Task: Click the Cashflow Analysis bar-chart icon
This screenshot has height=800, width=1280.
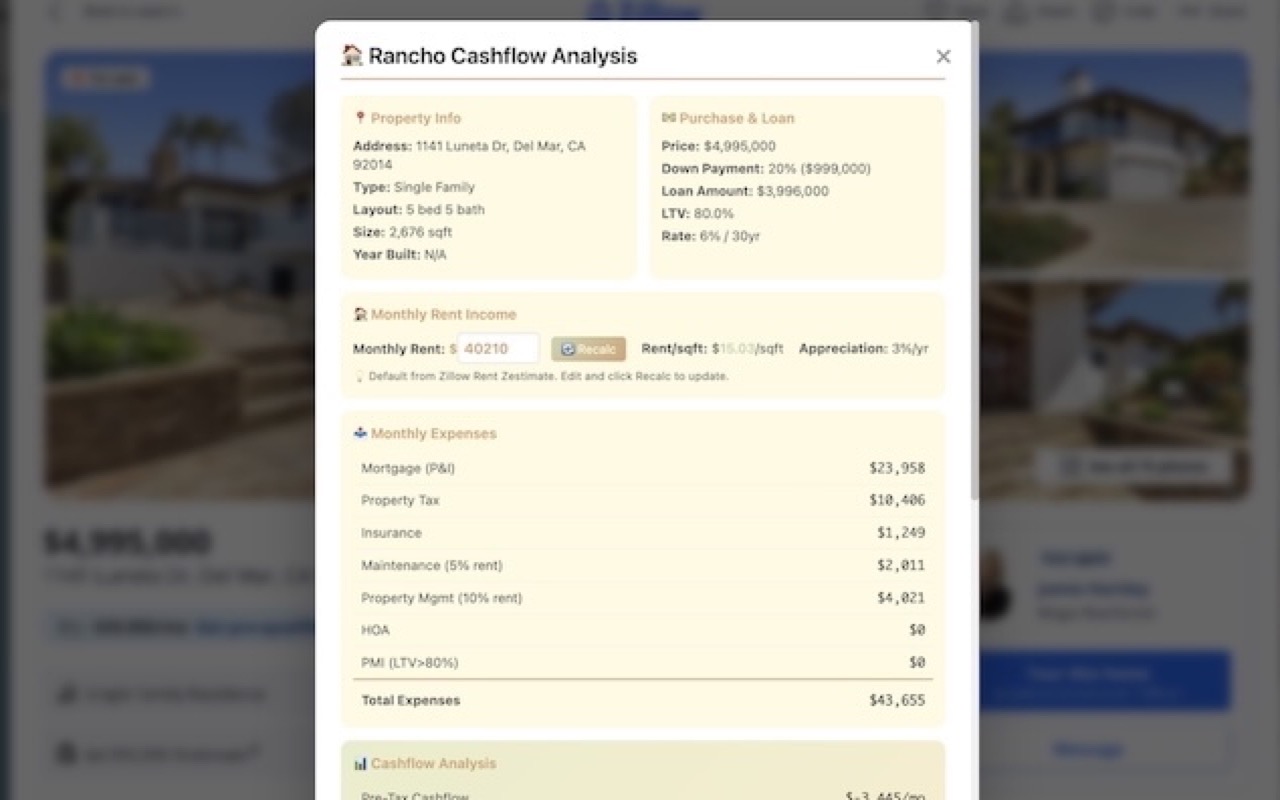Action: [x=361, y=762]
